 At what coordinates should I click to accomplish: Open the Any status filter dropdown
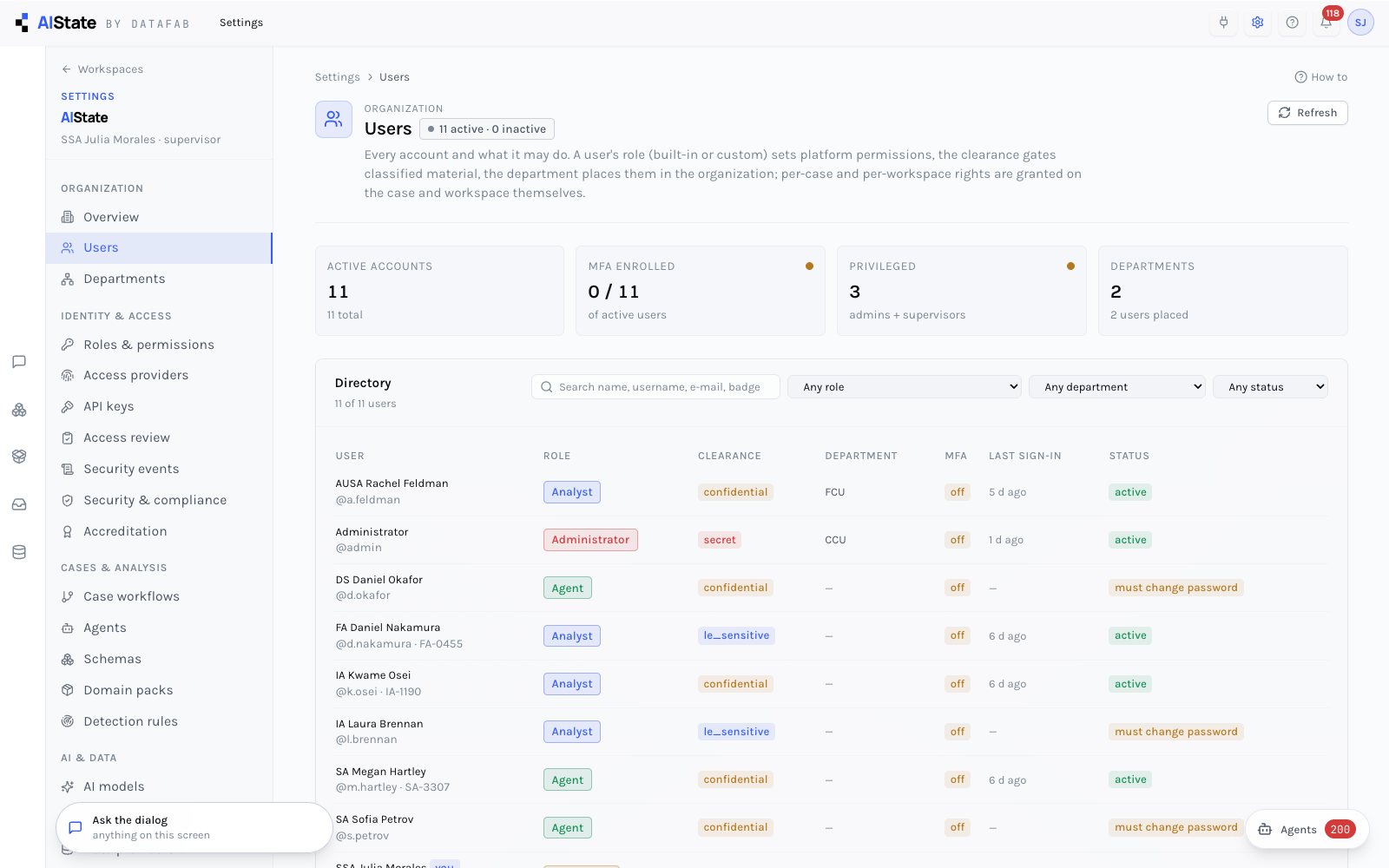[1270, 387]
